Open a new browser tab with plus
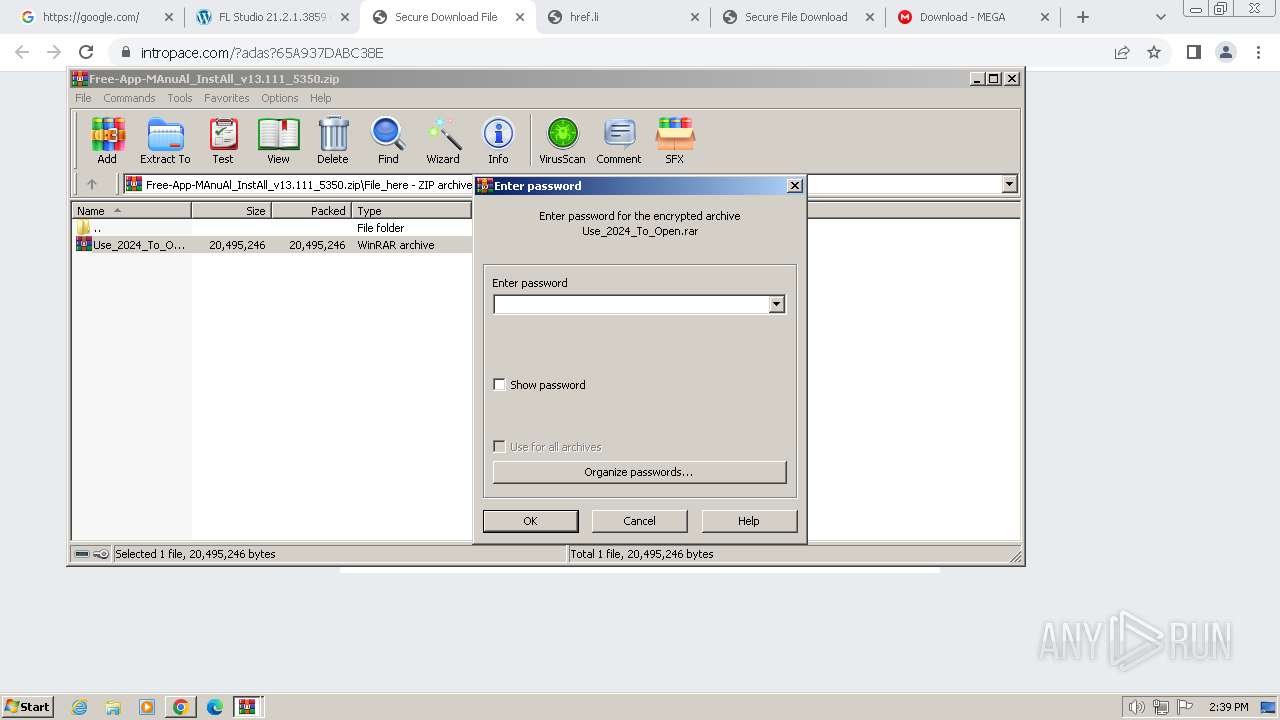Screen dimensions: 1280x720 (x=1083, y=17)
